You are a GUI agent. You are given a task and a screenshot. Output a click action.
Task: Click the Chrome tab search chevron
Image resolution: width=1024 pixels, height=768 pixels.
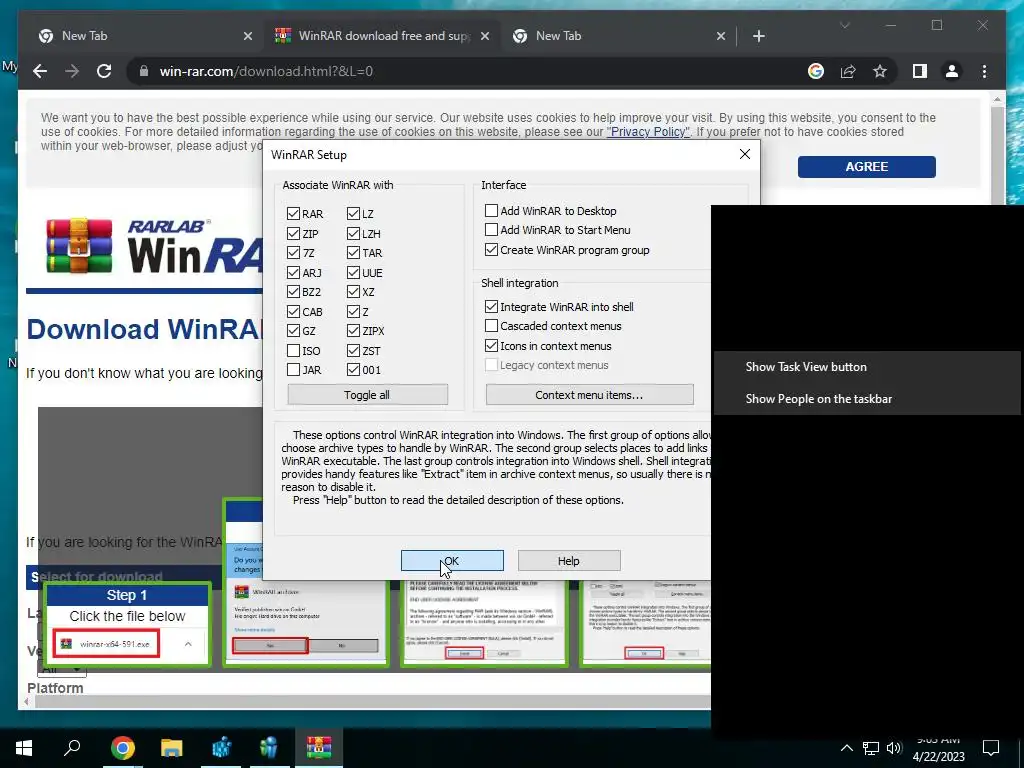[x=844, y=25]
